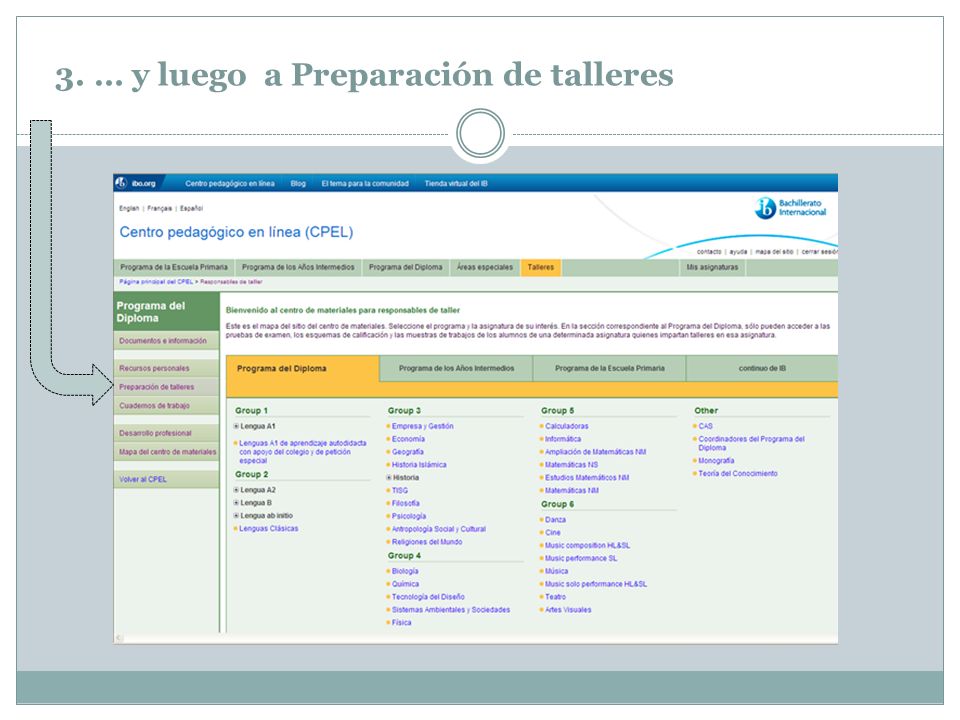
Task: Click the ibo.org link
Action: 144,184
